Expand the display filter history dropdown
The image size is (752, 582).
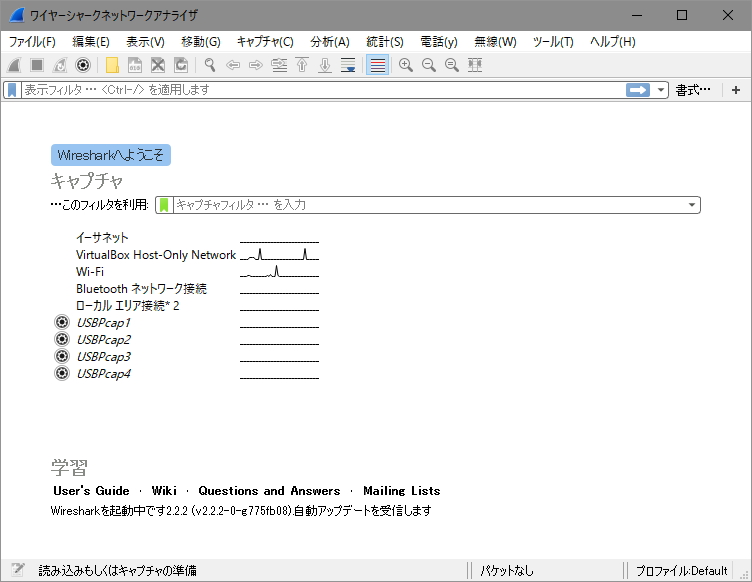click(x=660, y=90)
